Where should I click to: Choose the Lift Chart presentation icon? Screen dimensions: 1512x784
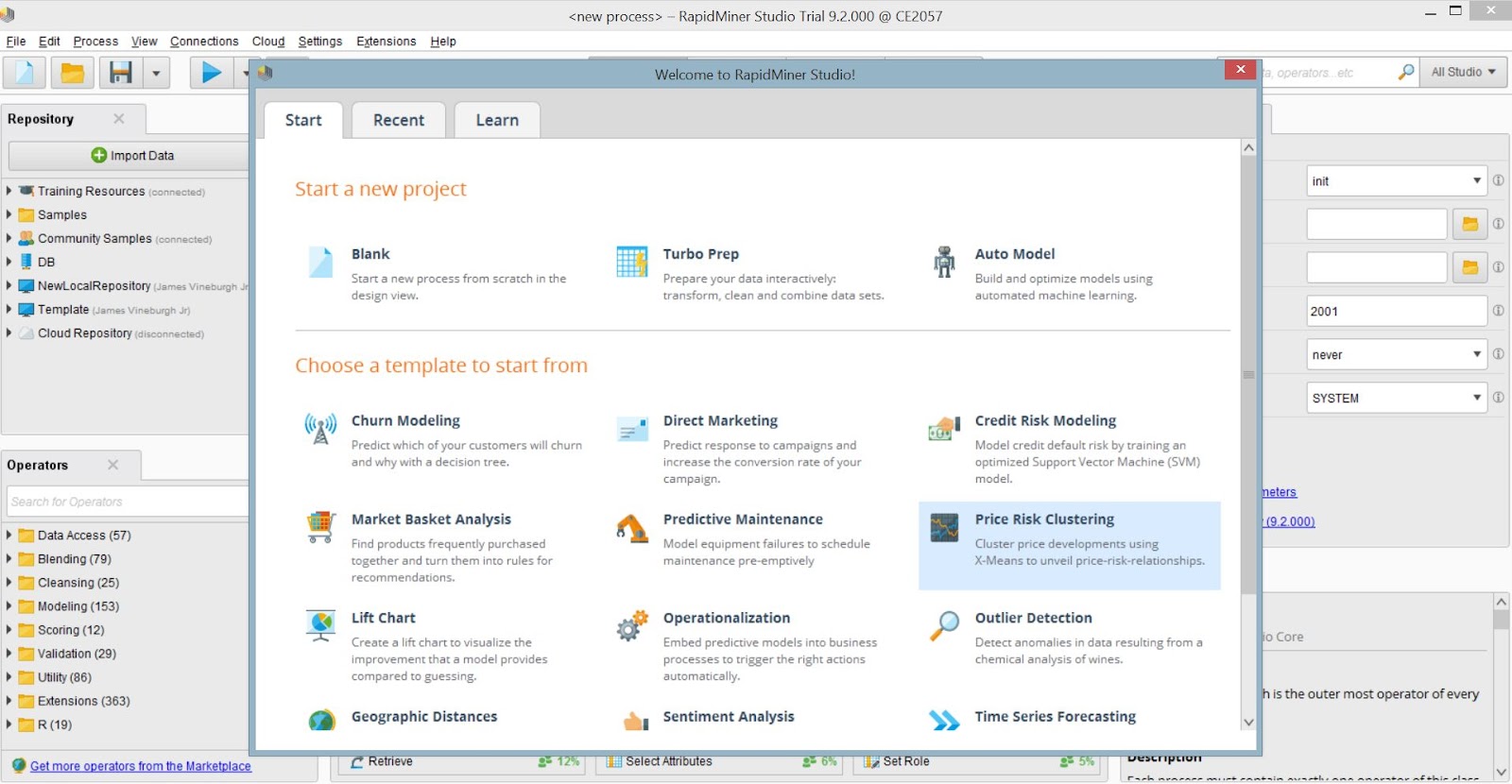click(320, 626)
